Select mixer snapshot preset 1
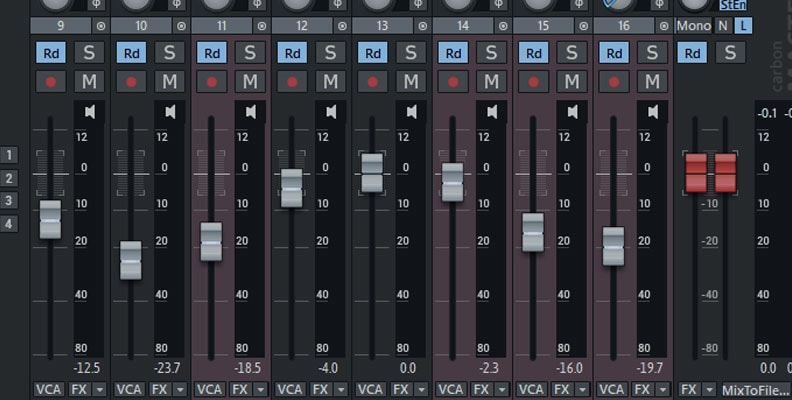Screen dimensions: 792x400 (x=10, y=155)
